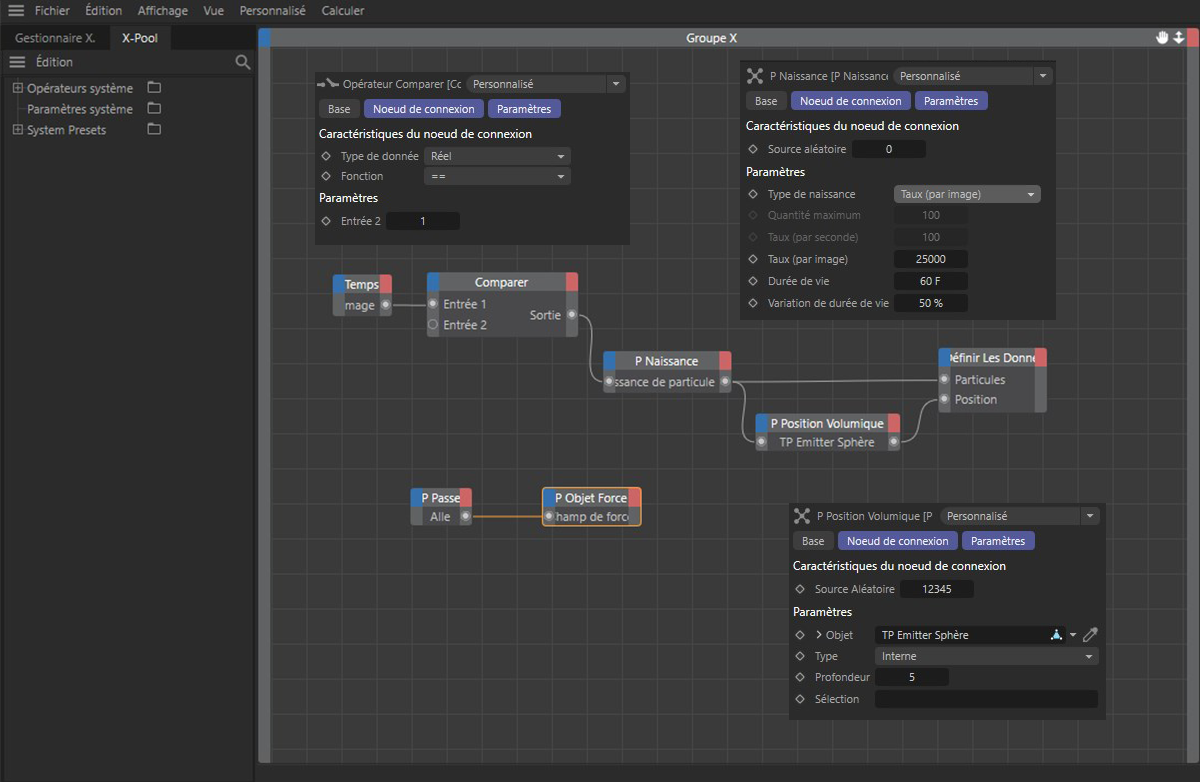Image resolution: width=1200 pixels, height=782 pixels.
Task: Open the main hamburger menu beside Fichier
Action: [x=16, y=11]
